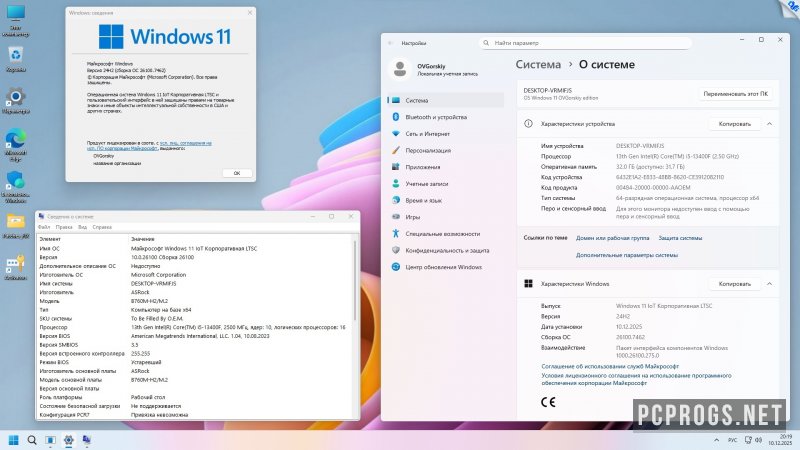Image resolution: width=800 pixels, height=450 pixels.
Task: Open the Microsoft software license terms link
Action: click(636, 379)
